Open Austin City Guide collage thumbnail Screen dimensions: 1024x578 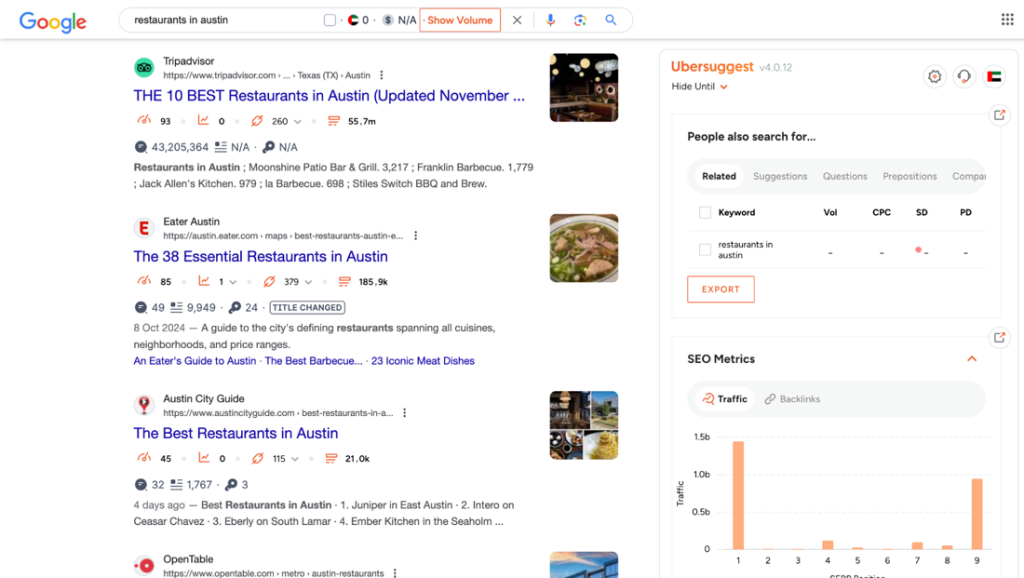[584, 425]
